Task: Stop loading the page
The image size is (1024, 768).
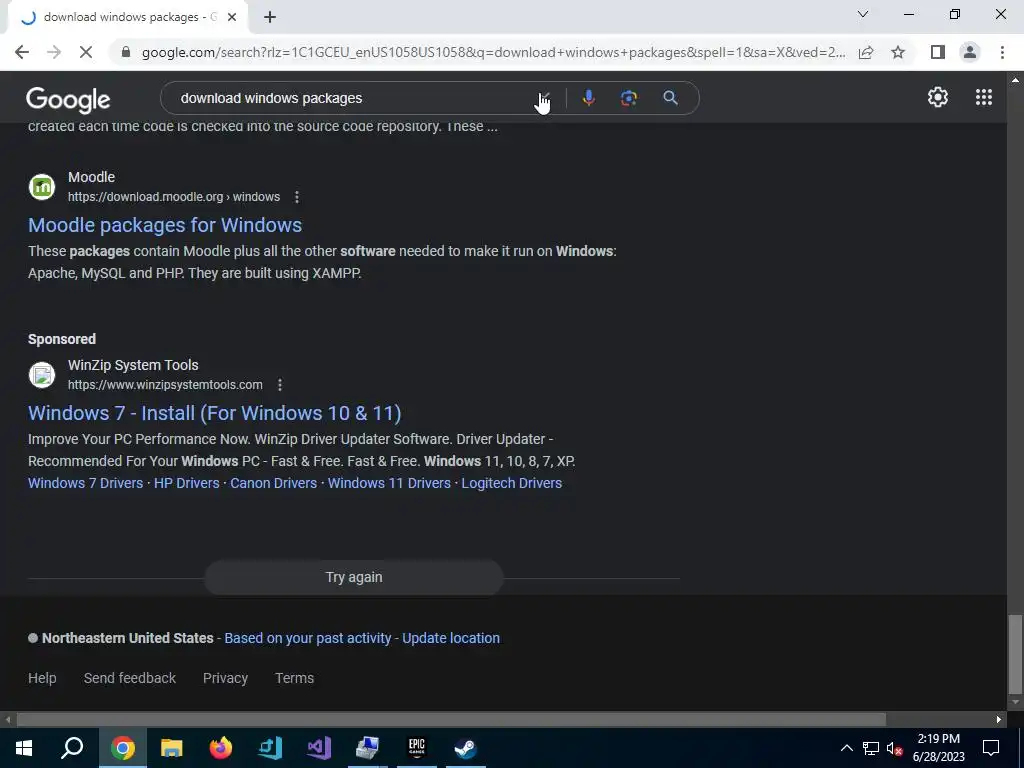Action: point(86,52)
